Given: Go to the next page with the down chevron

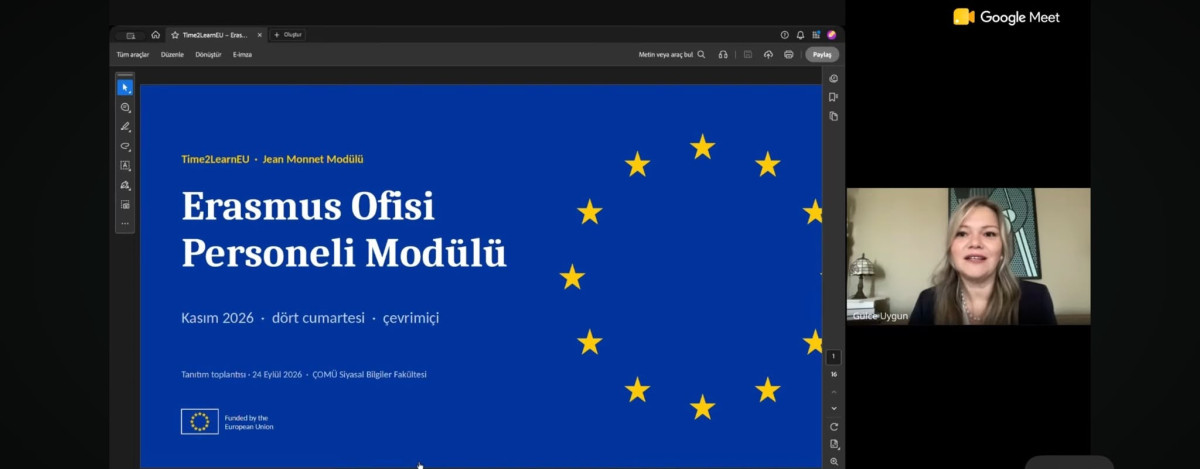Looking at the screenshot, I should point(834,408).
